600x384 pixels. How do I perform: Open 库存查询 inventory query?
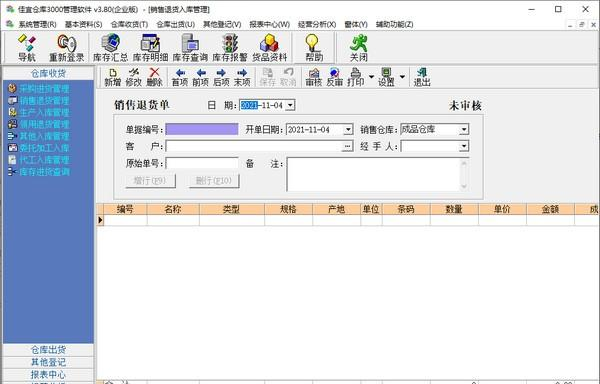[x=190, y=48]
